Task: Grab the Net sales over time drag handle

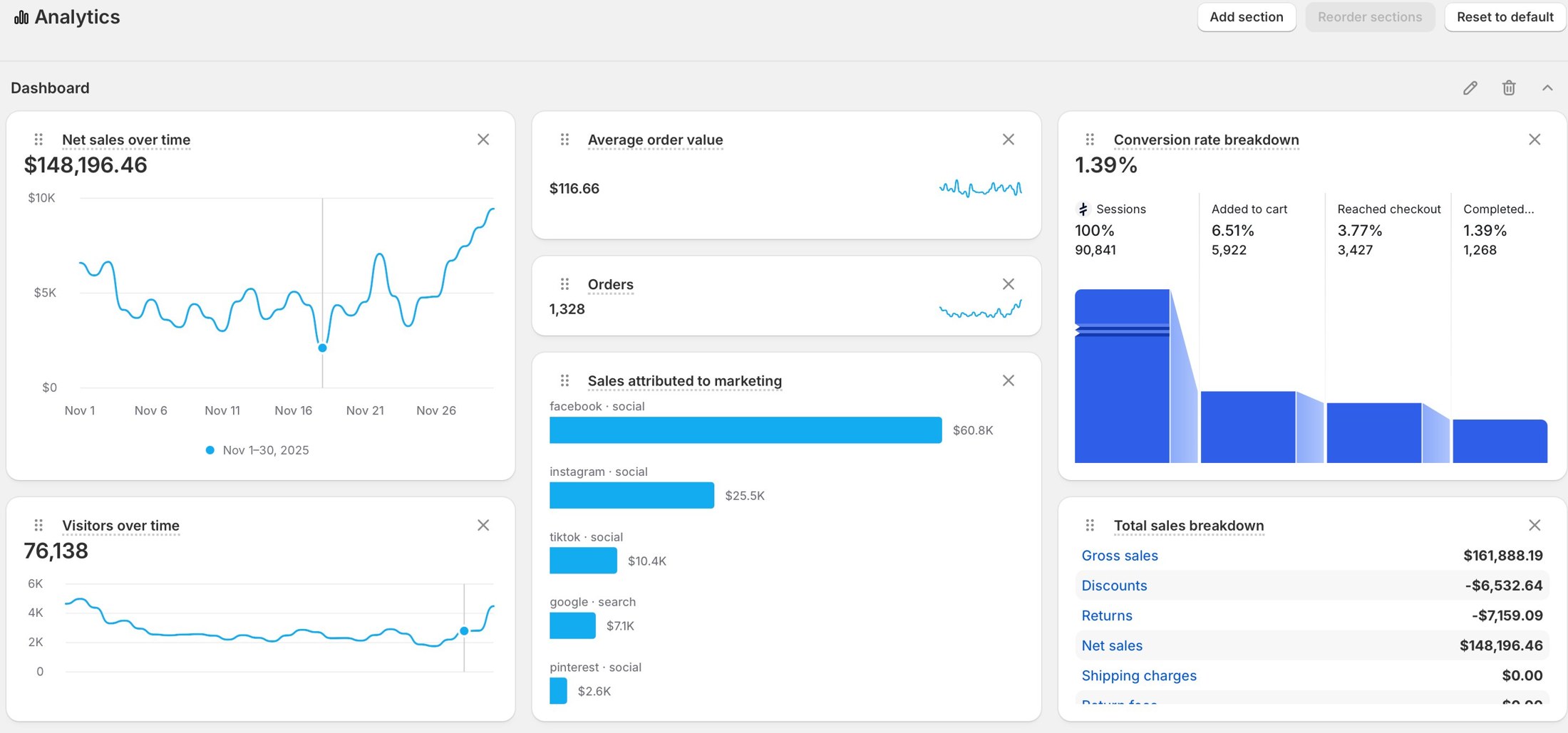Action: [x=39, y=139]
